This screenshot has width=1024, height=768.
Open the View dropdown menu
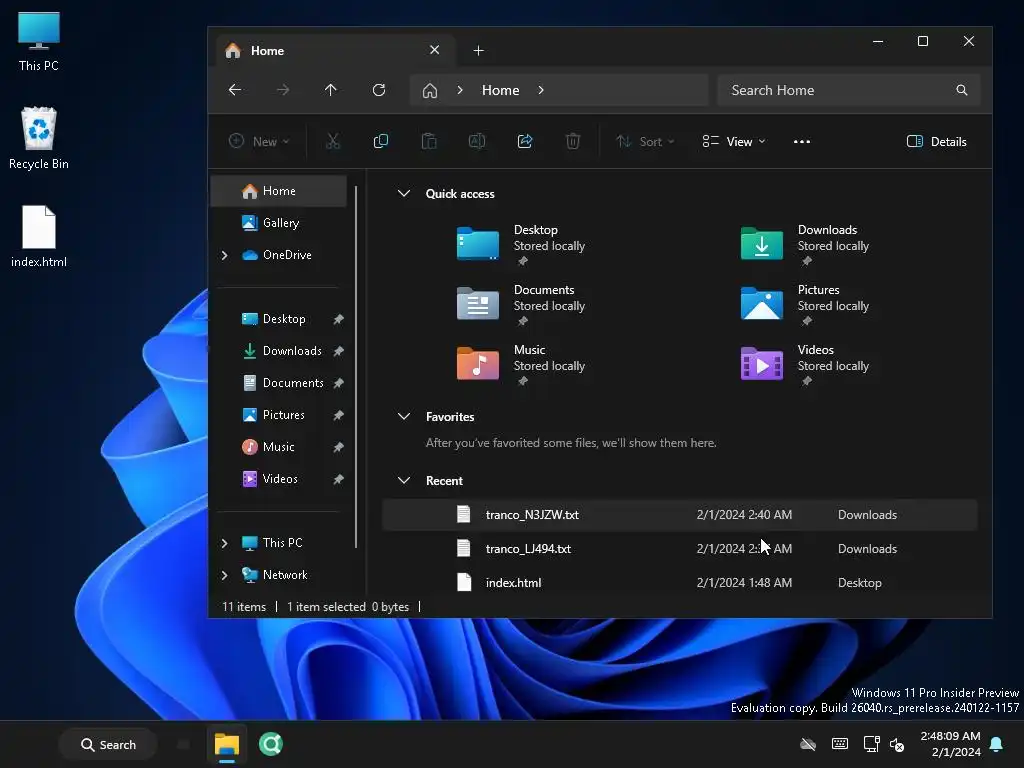734,142
